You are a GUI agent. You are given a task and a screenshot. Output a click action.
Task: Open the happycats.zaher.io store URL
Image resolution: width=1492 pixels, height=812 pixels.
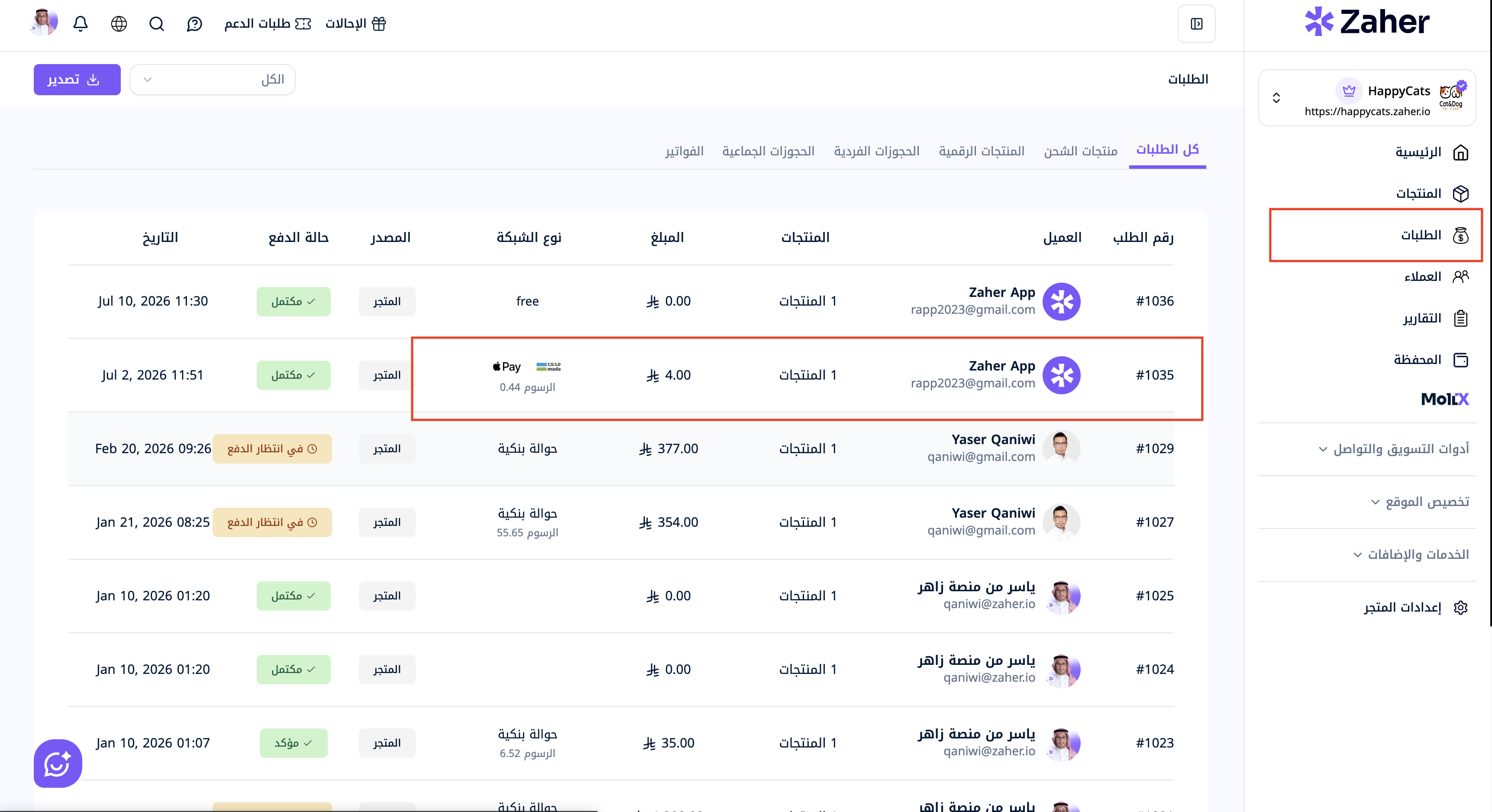click(x=1367, y=111)
